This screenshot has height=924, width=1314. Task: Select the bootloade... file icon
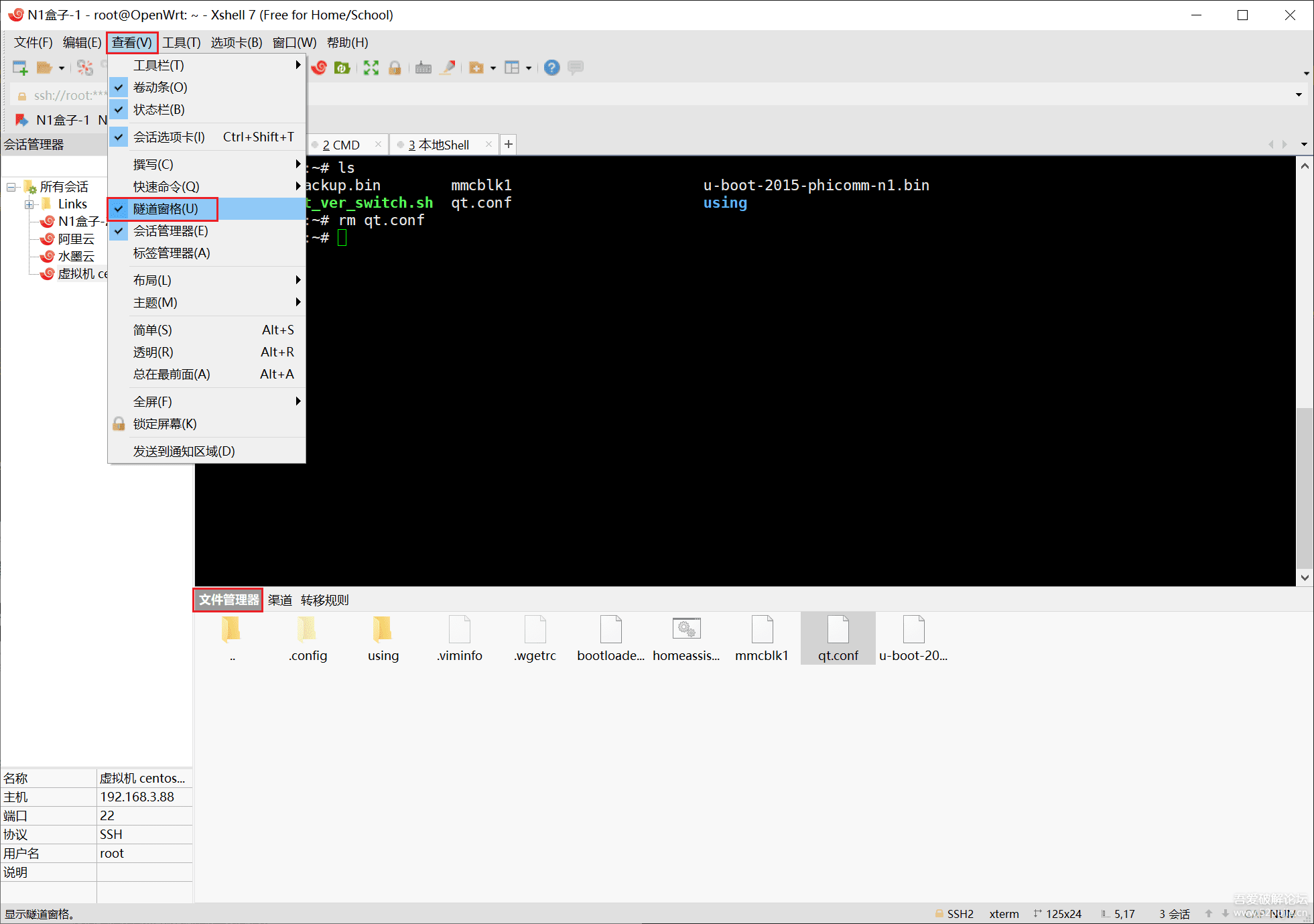click(611, 639)
